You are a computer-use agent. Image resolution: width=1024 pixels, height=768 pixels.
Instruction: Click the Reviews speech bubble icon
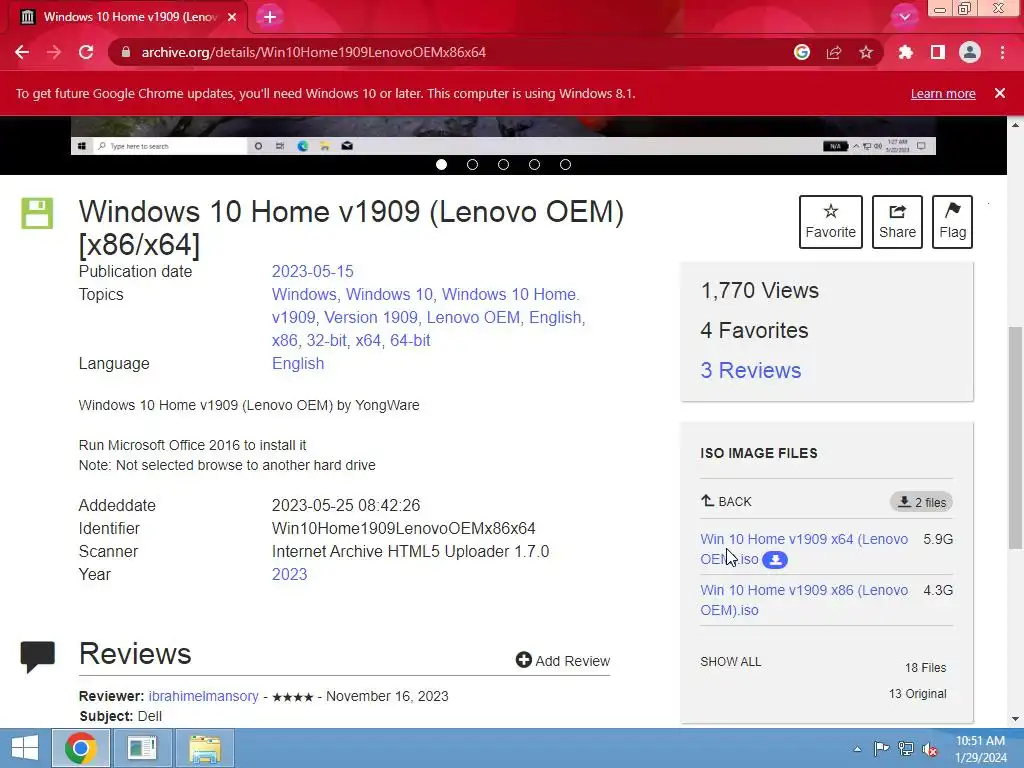click(37, 656)
